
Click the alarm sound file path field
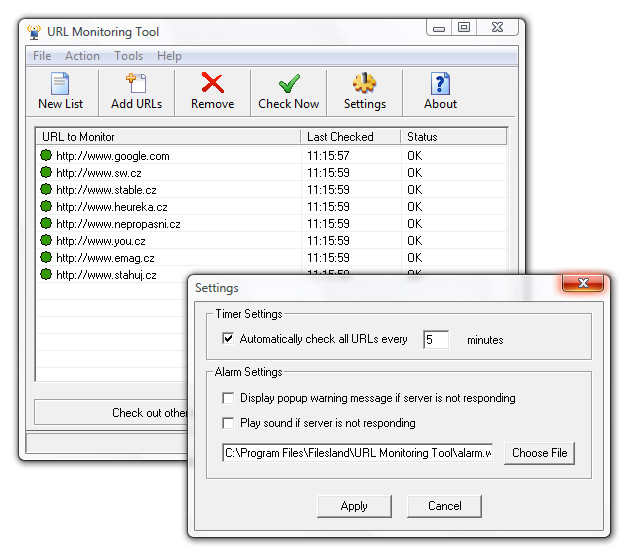point(358,453)
